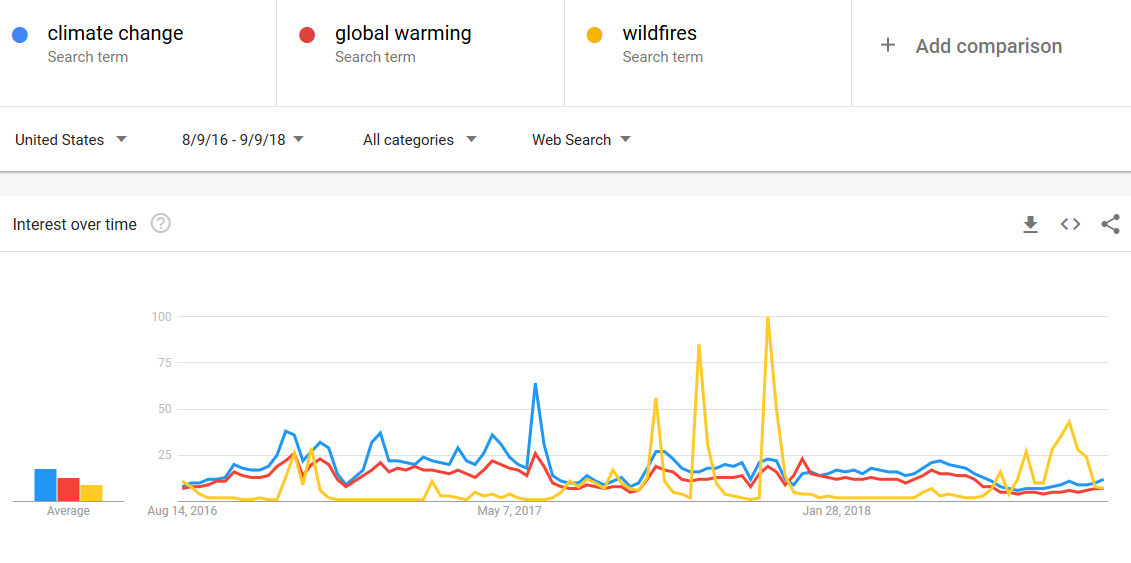Open the embed code icon
The image size is (1131, 563).
(x=1070, y=225)
